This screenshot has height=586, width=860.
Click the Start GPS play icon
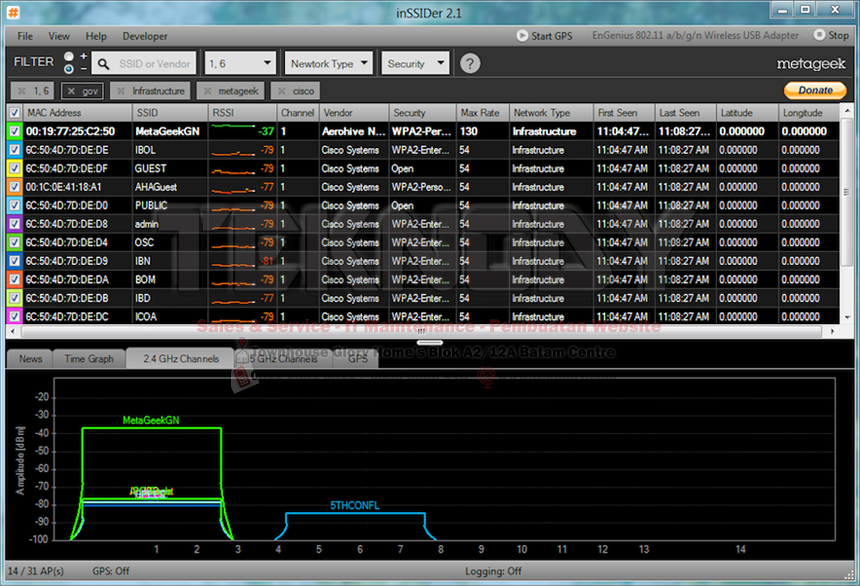tap(522, 36)
